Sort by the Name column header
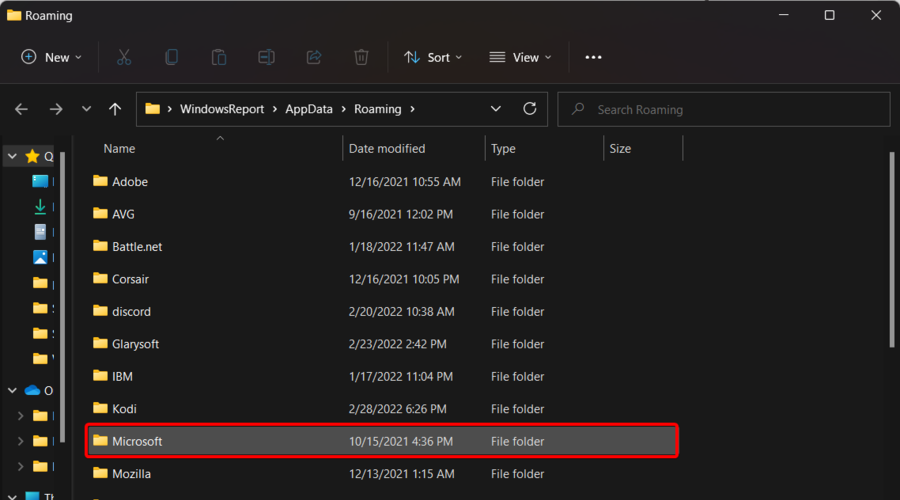Screen dimensions: 900x500 119,149
